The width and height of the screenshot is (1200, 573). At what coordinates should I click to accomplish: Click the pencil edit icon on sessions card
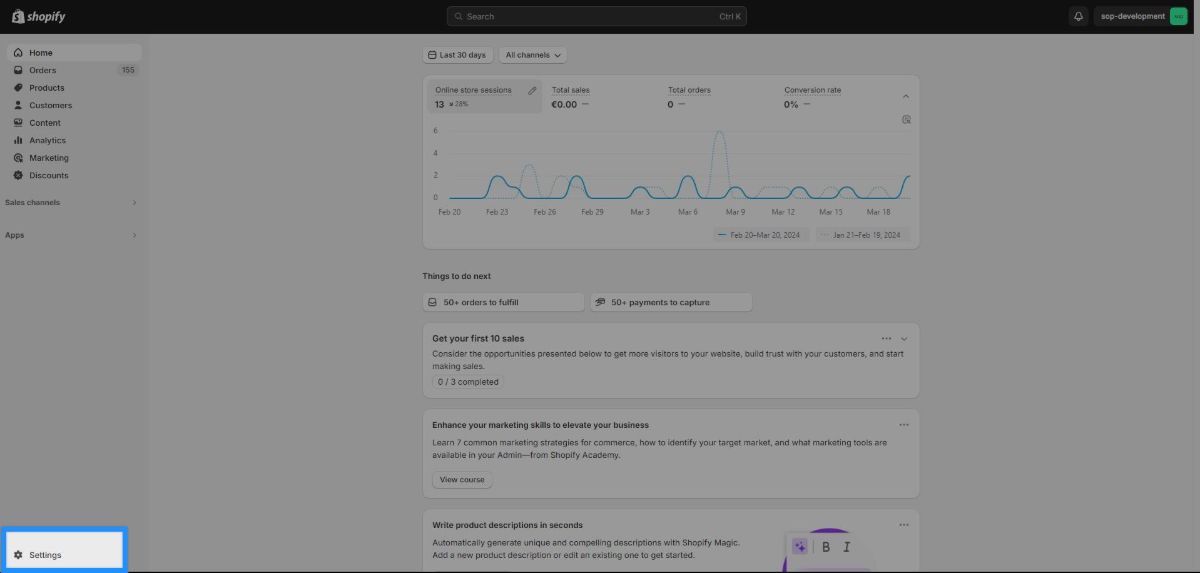pyautogui.click(x=532, y=90)
